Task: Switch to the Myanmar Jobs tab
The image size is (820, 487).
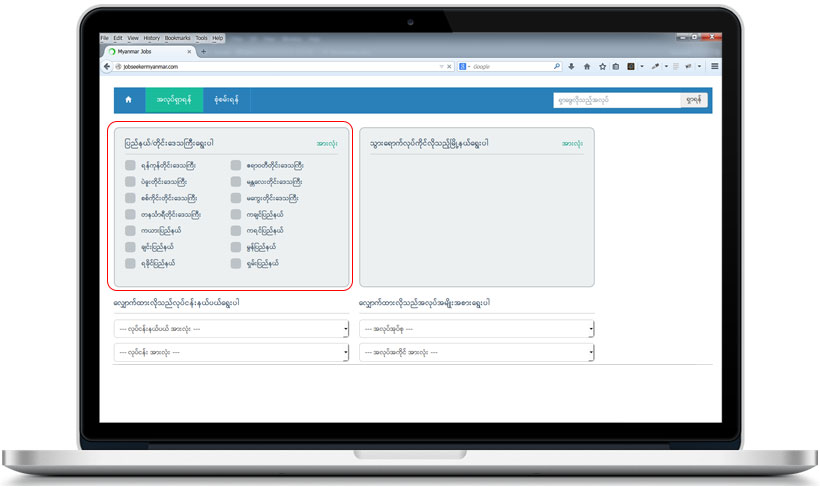Action: coord(149,51)
